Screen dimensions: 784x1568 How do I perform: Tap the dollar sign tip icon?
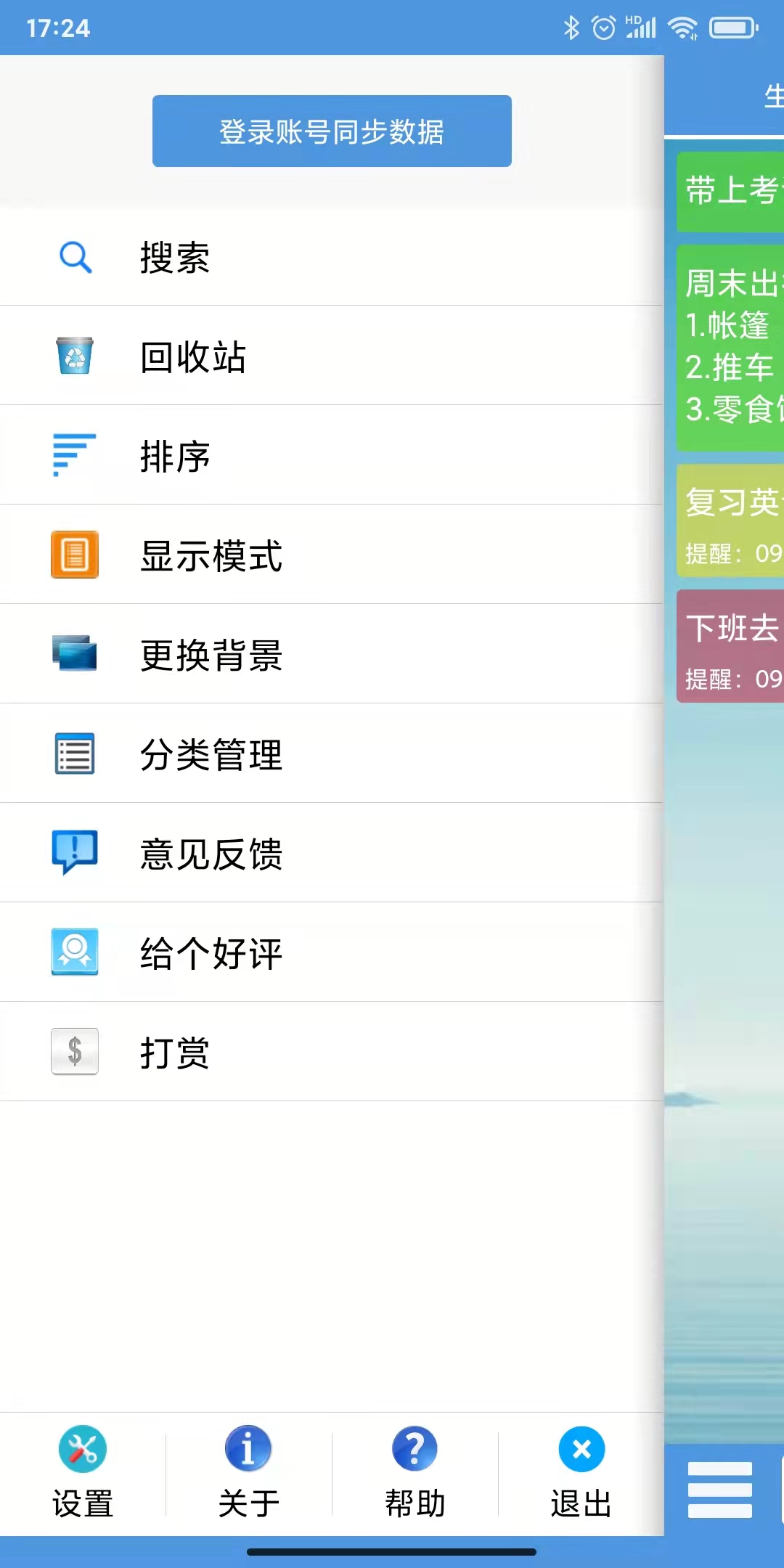(75, 1051)
